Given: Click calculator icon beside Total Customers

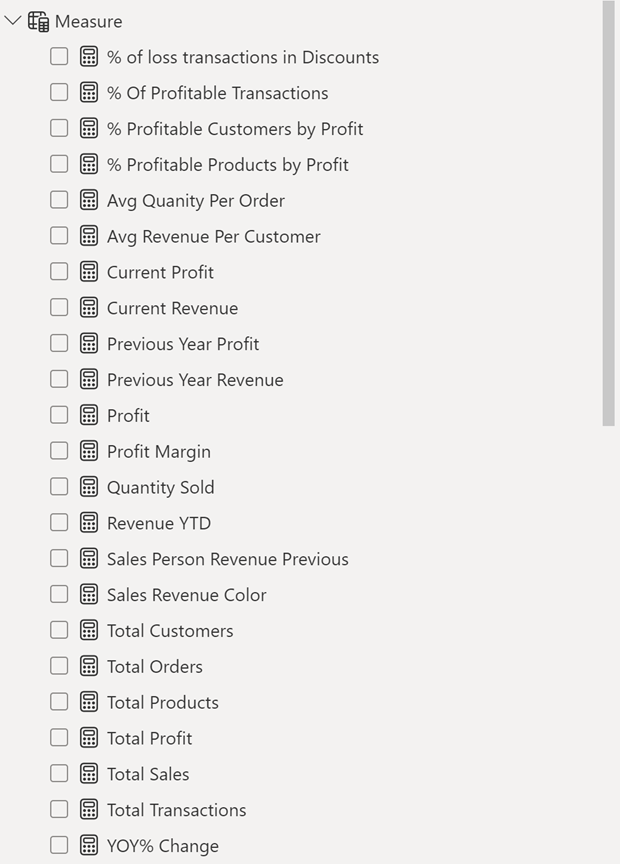Looking at the screenshot, I should pyautogui.click(x=89, y=630).
